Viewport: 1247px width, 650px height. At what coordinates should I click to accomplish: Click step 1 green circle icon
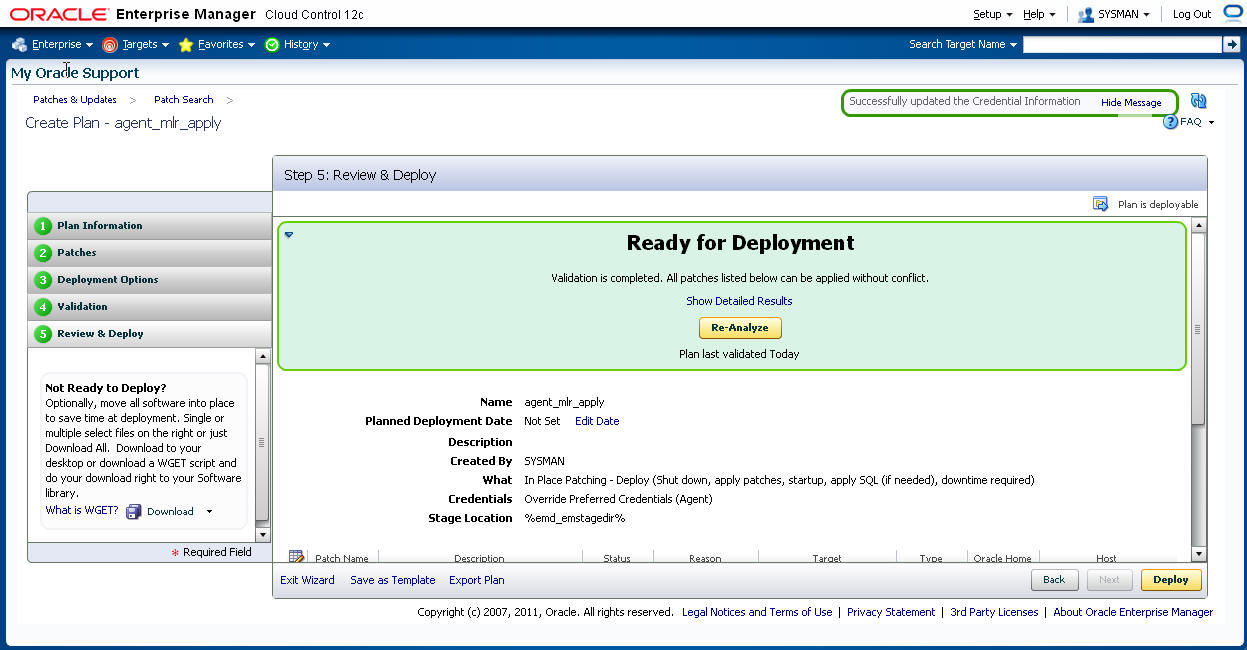click(x=43, y=226)
